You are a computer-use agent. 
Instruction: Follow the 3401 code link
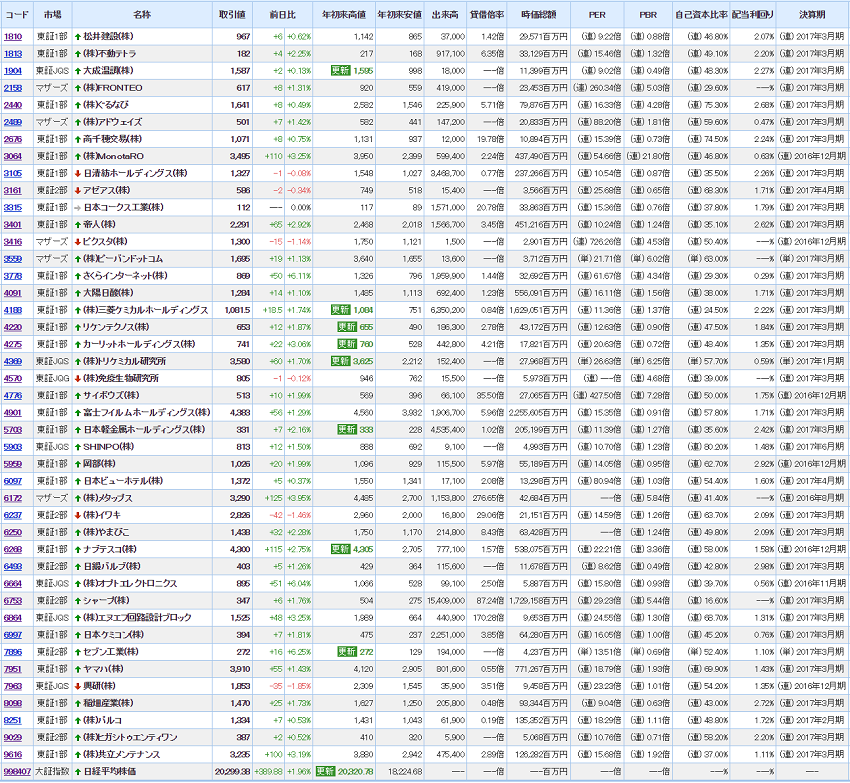click(x=13, y=225)
